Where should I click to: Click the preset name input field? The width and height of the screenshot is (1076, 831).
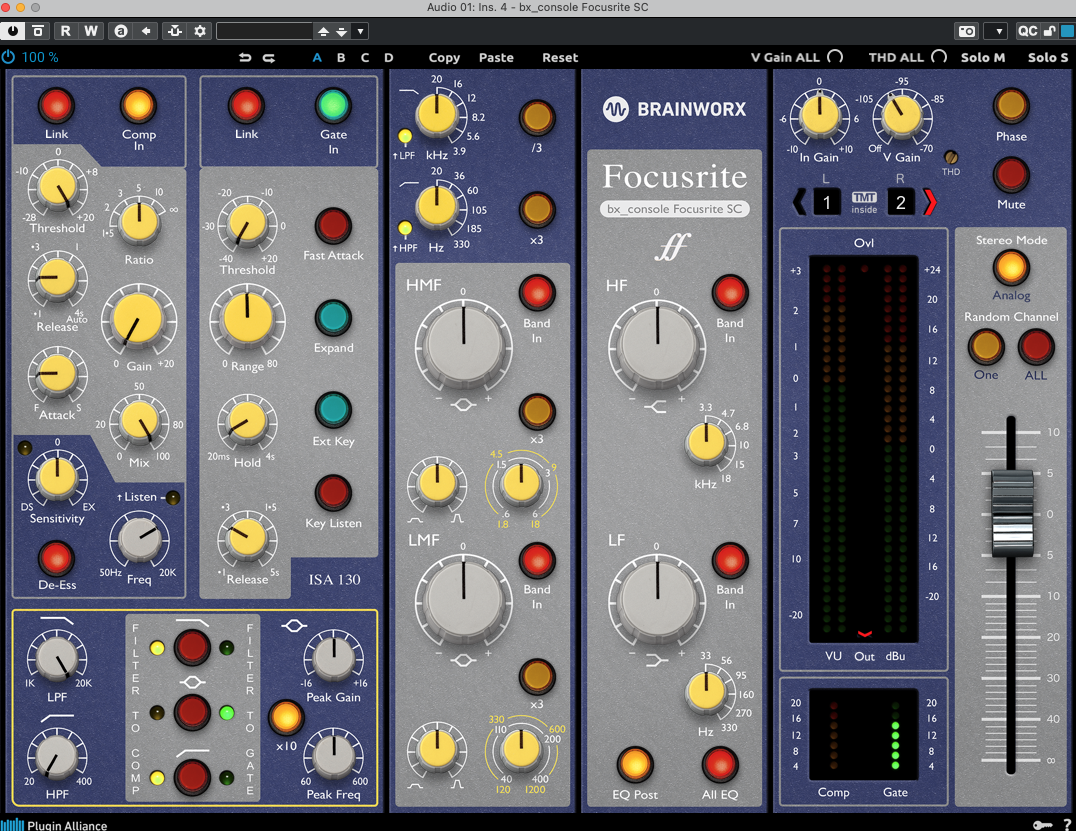coord(264,31)
